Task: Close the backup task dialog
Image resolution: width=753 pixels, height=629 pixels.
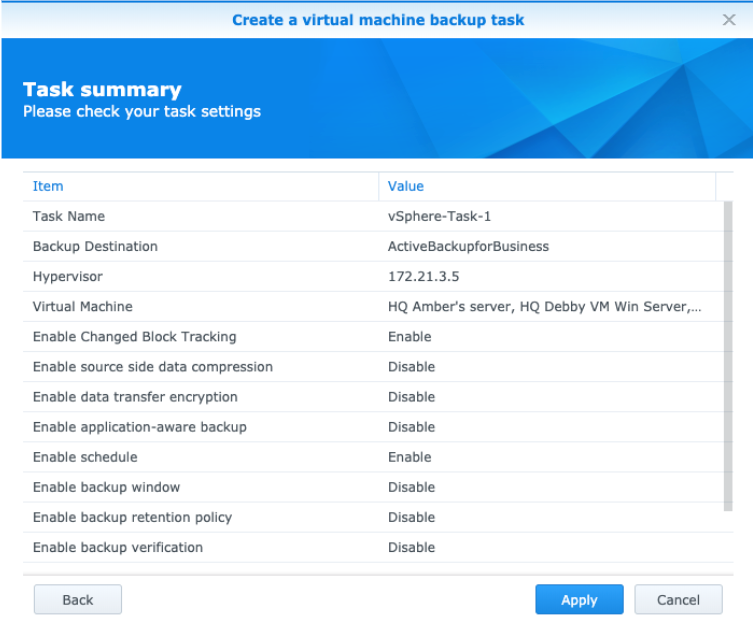Action: (729, 20)
